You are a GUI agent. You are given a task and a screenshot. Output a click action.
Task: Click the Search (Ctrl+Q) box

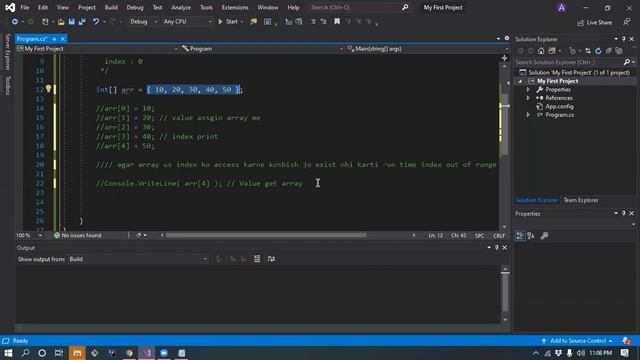point(359,7)
